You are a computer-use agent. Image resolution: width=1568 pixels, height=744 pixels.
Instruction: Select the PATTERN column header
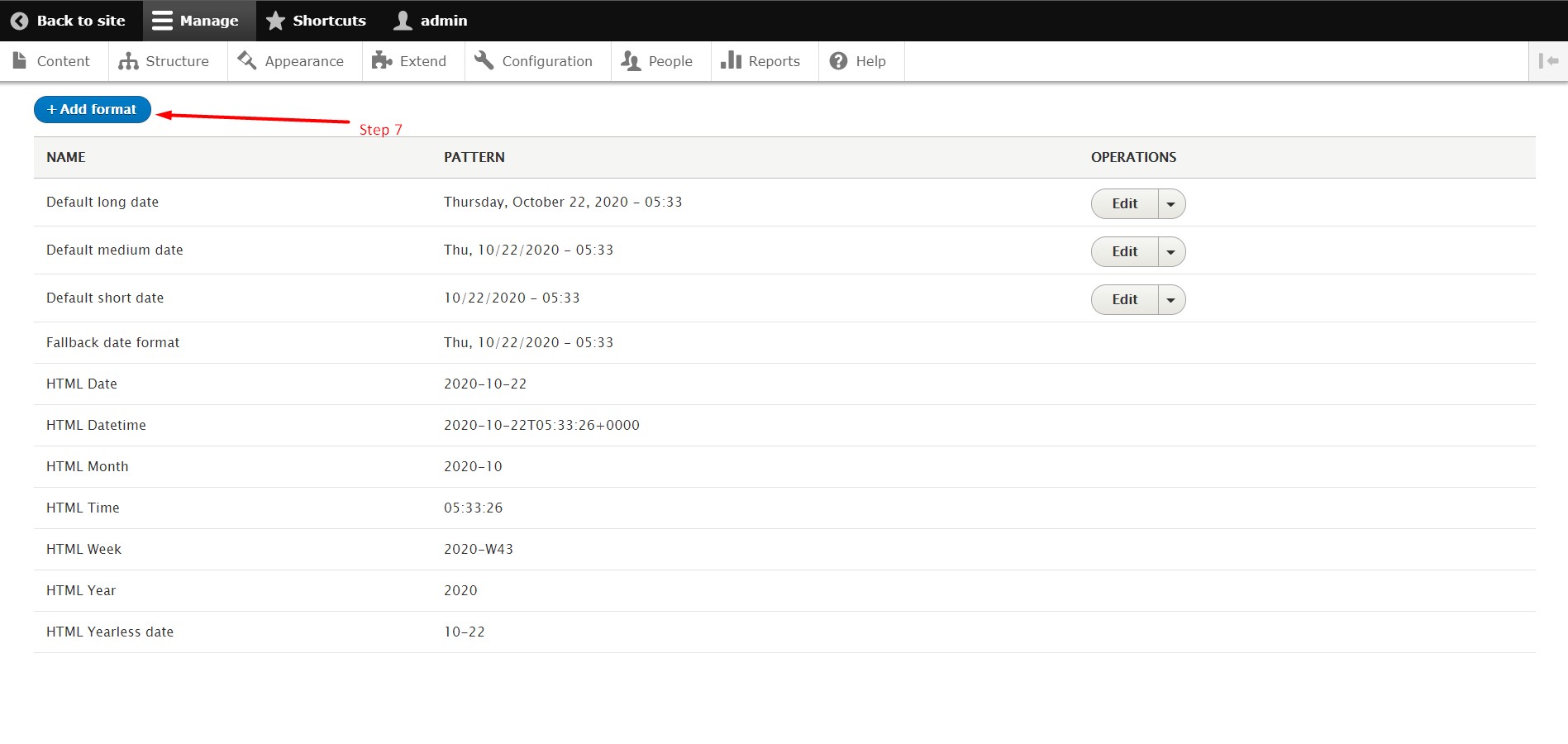[x=474, y=157]
